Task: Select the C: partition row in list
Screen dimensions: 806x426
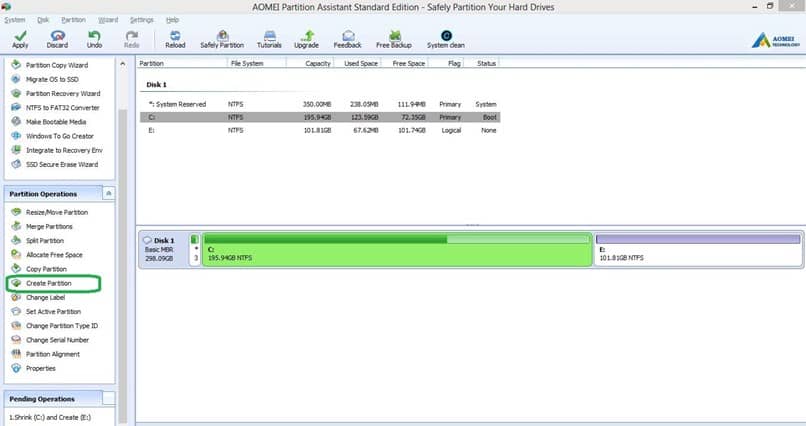Action: point(320,117)
